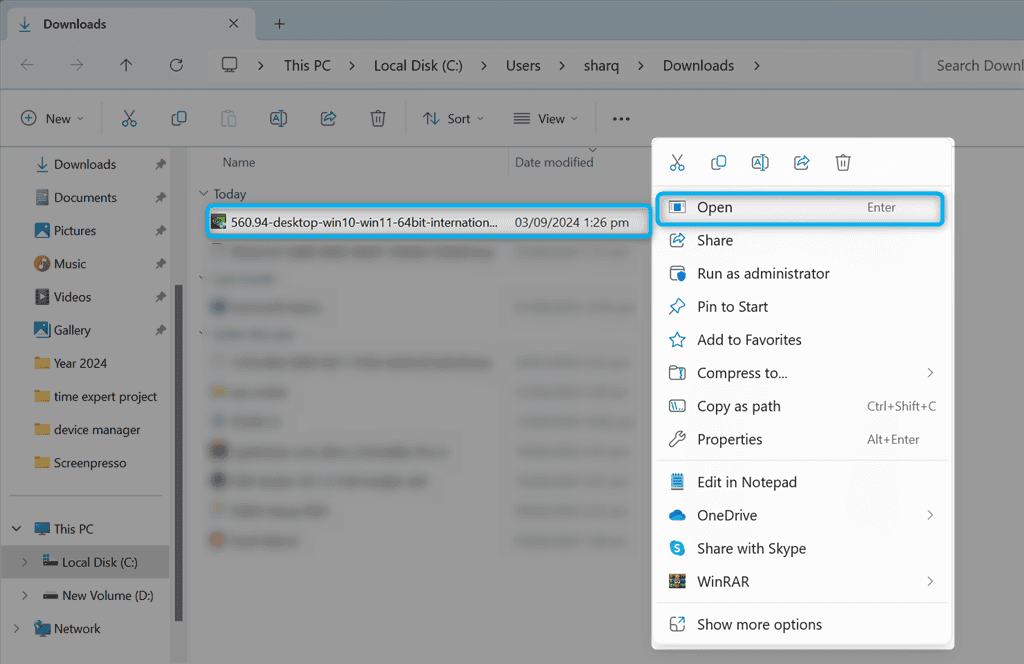Image resolution: width=1024 pixels, height=664 pixels.
Task: Open the WinRAR submenu
Action: click(800, 582)
